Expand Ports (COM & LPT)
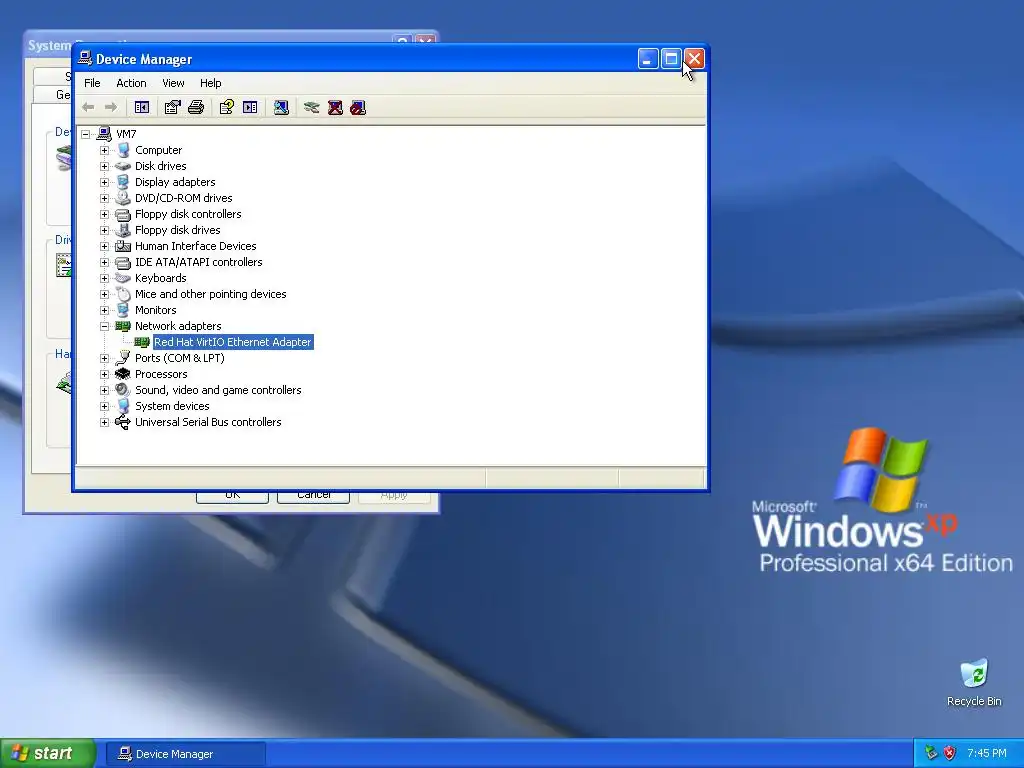Image resolution: width=1024 pixels, height=768 pixels. (104, 358)
